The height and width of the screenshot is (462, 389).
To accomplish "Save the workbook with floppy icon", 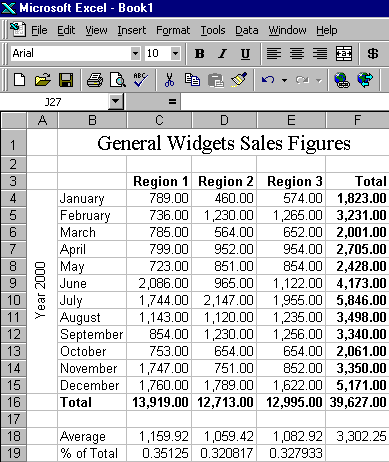I will click(66, 80).
